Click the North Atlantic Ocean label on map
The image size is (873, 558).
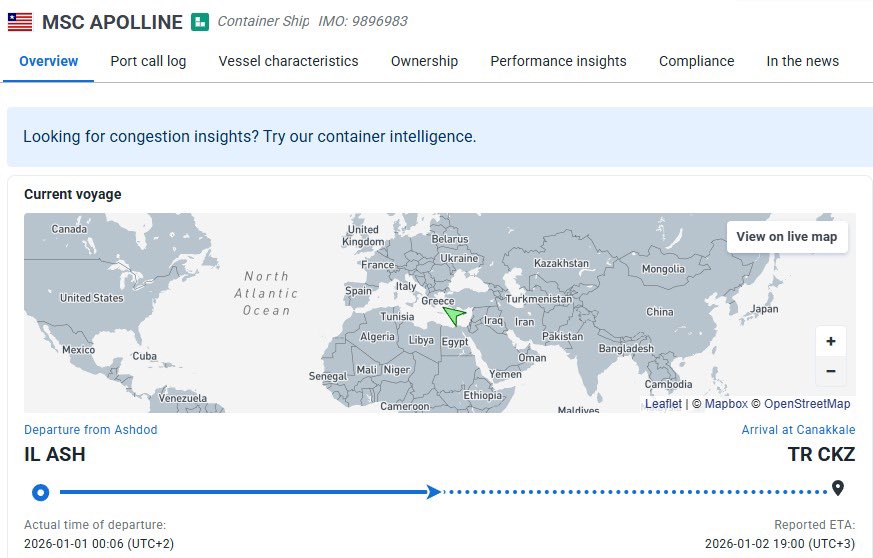(x=266, y=293)
